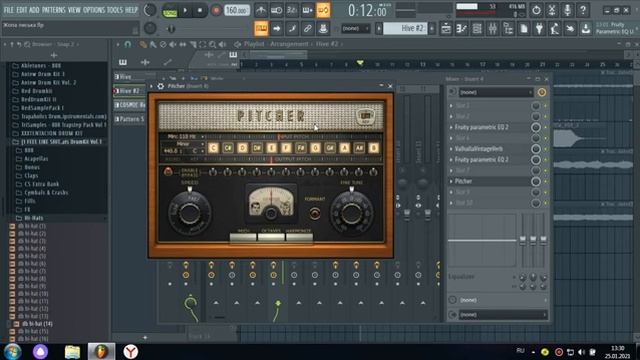
Task: Open the Channel rack view icon
Action: 477,28
